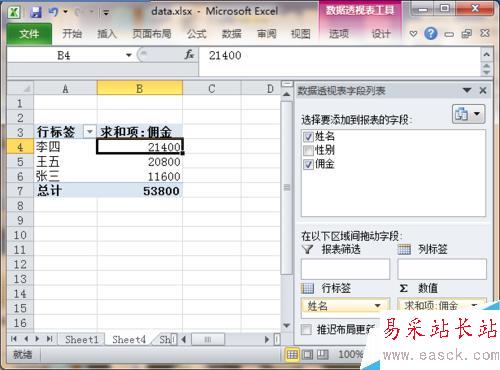Go to previous sheet navigation arrow
Image resolution: width=500 pixels, height=370 pixels.
pyautogui.click(x=26, y=339)
